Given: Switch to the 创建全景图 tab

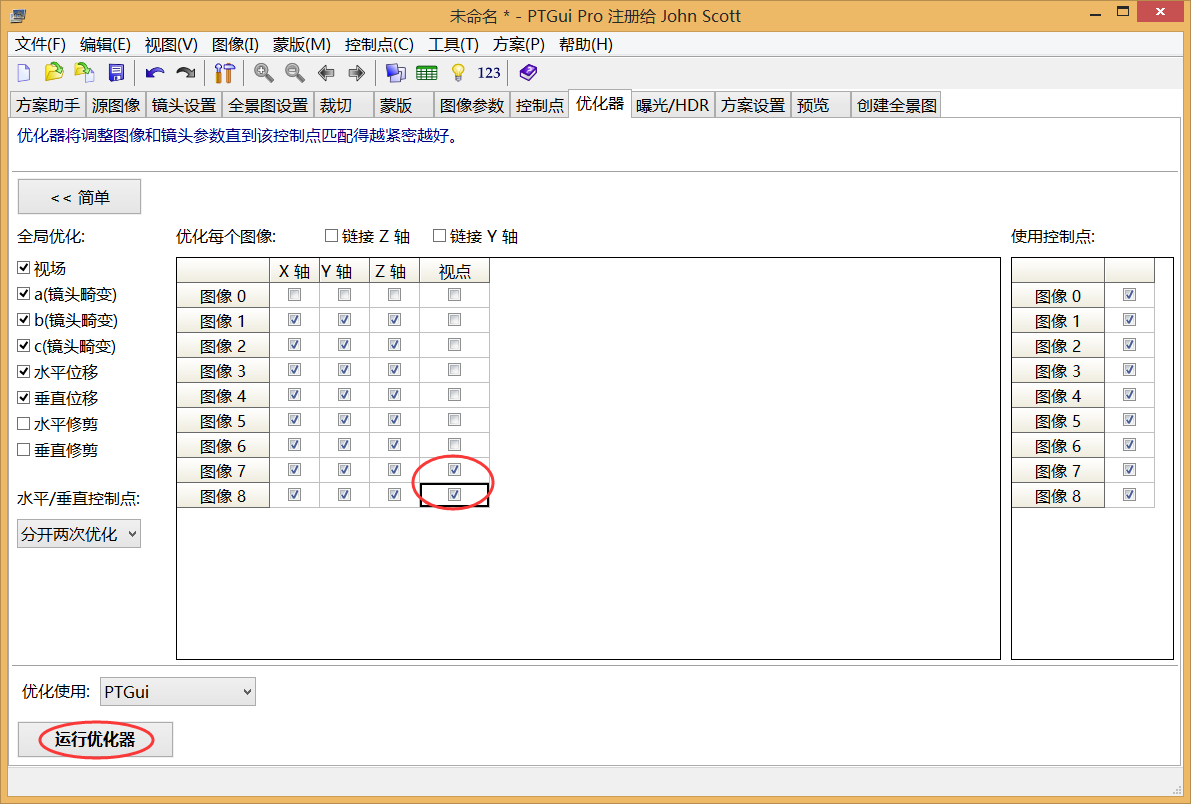Looking at the screenshot, I should (x=896, y=105).
